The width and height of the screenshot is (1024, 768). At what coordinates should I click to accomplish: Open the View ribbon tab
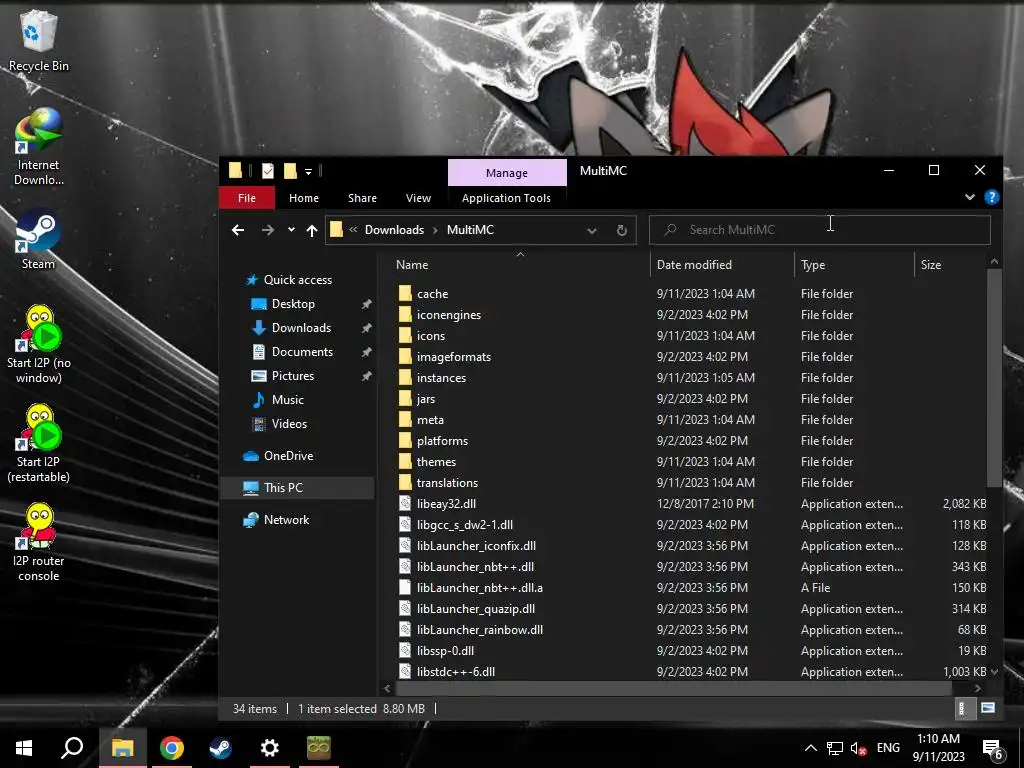[x=418, y=198]
